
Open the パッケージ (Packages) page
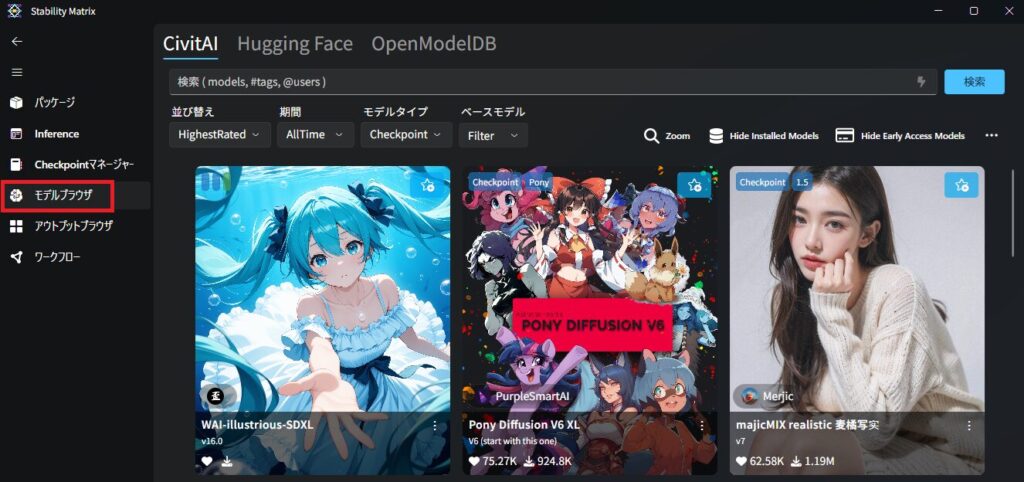click(x=54, y=102)
